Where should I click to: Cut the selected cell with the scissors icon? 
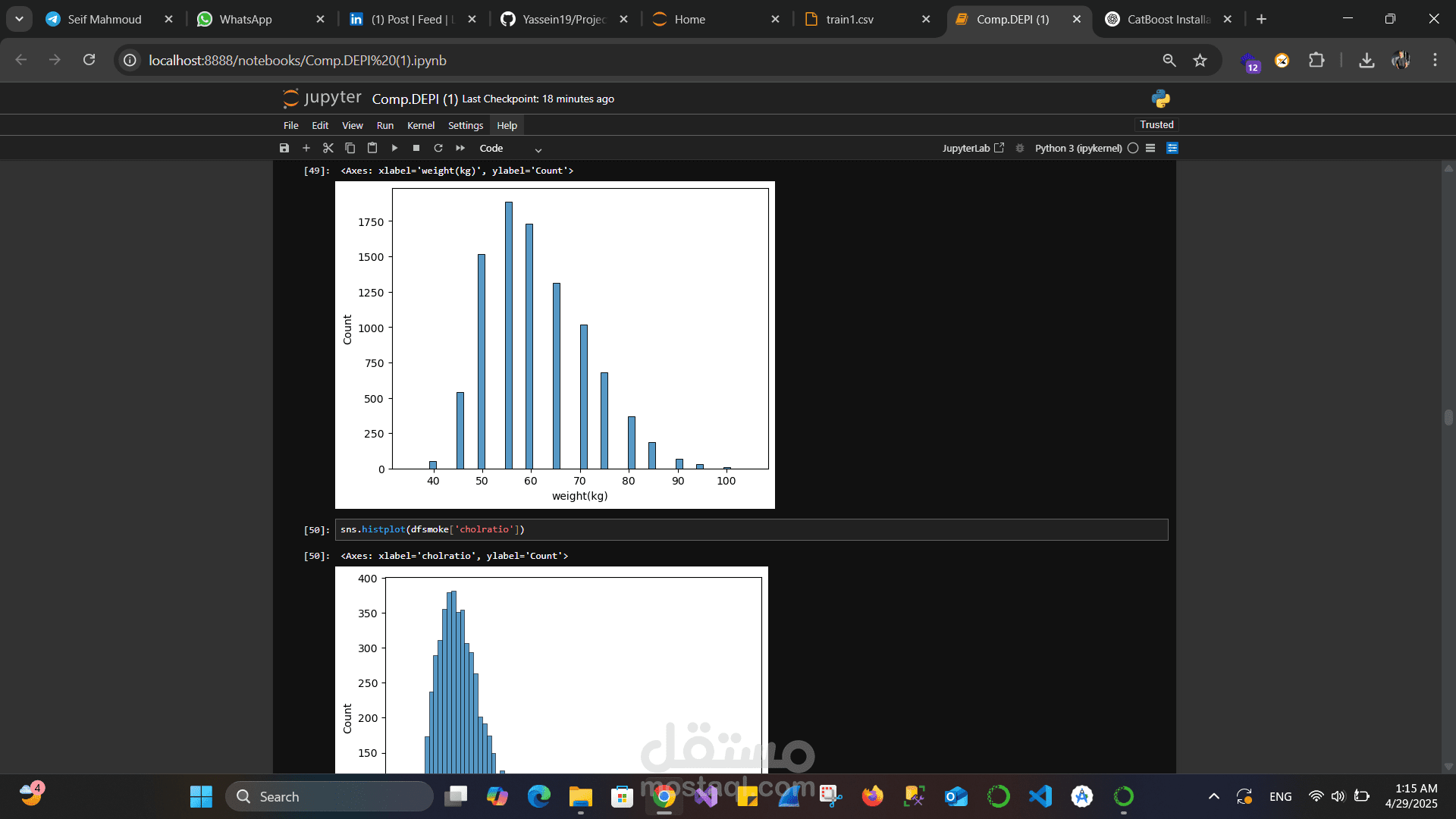click(x=328, y=148)
